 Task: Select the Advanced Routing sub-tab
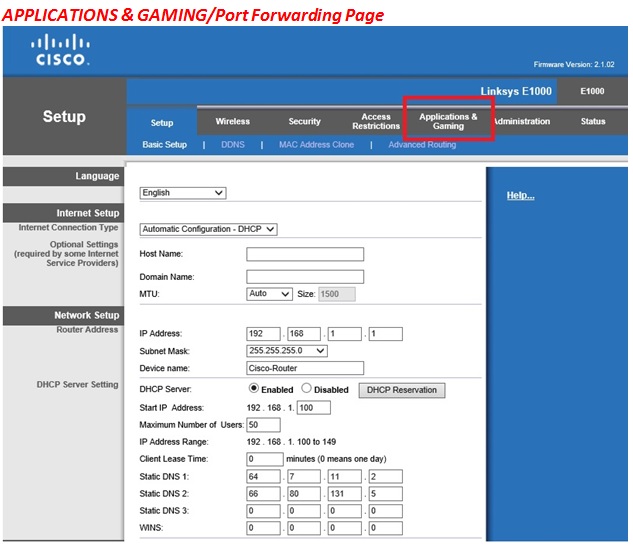point(422,145)
